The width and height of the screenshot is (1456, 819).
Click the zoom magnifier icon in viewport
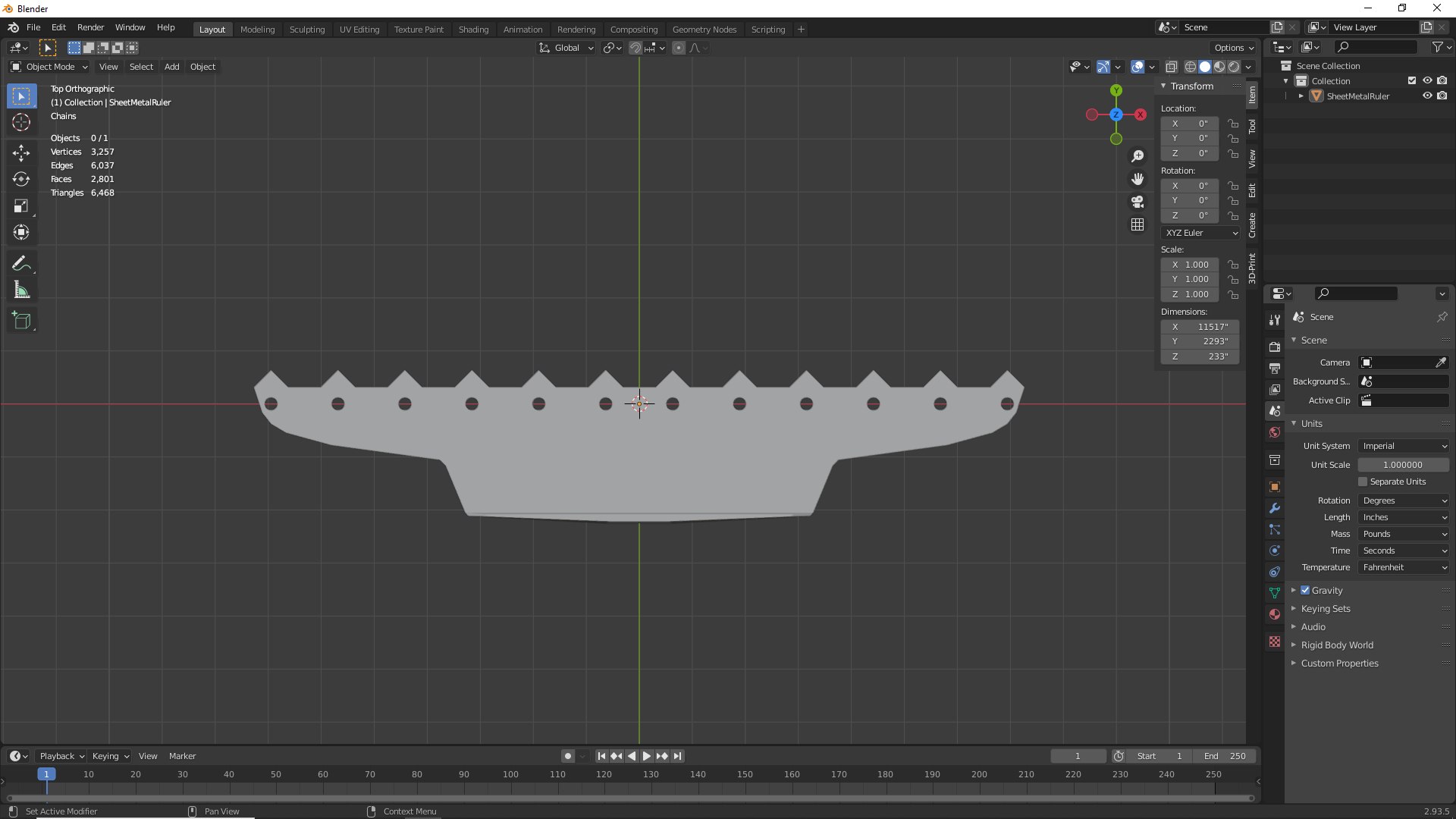[1137, 156]
